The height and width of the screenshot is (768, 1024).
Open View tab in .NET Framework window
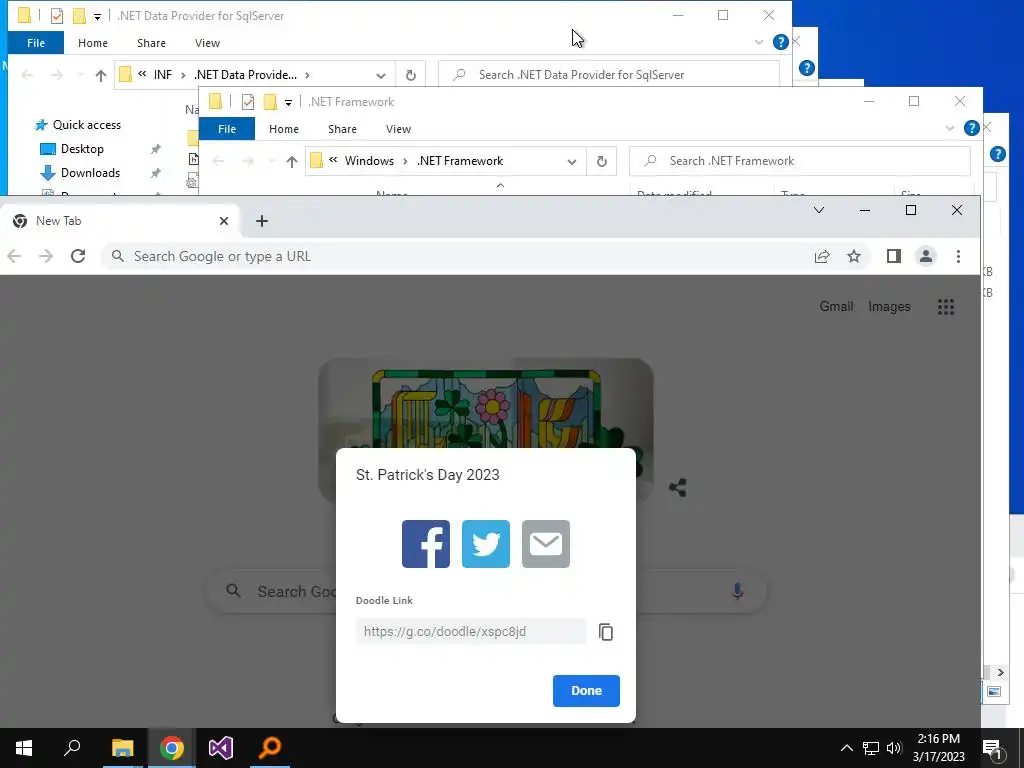[398, 129]
